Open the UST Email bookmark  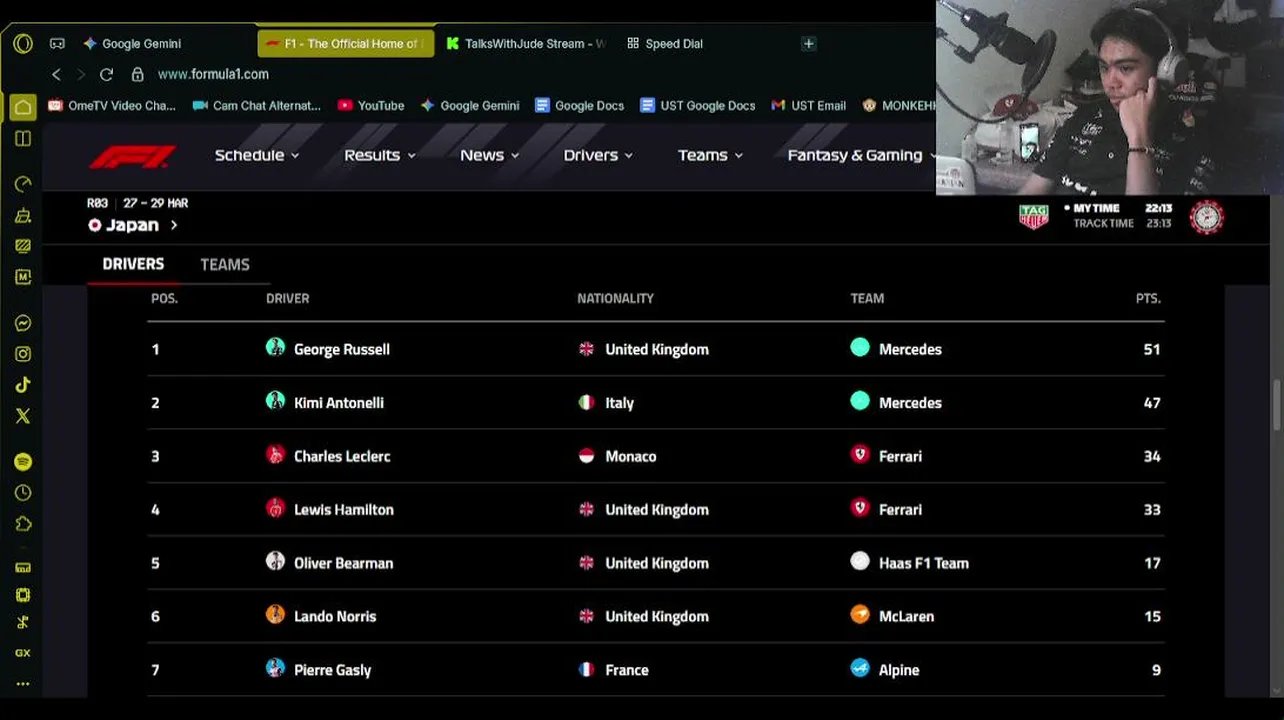tap(809, 105)
